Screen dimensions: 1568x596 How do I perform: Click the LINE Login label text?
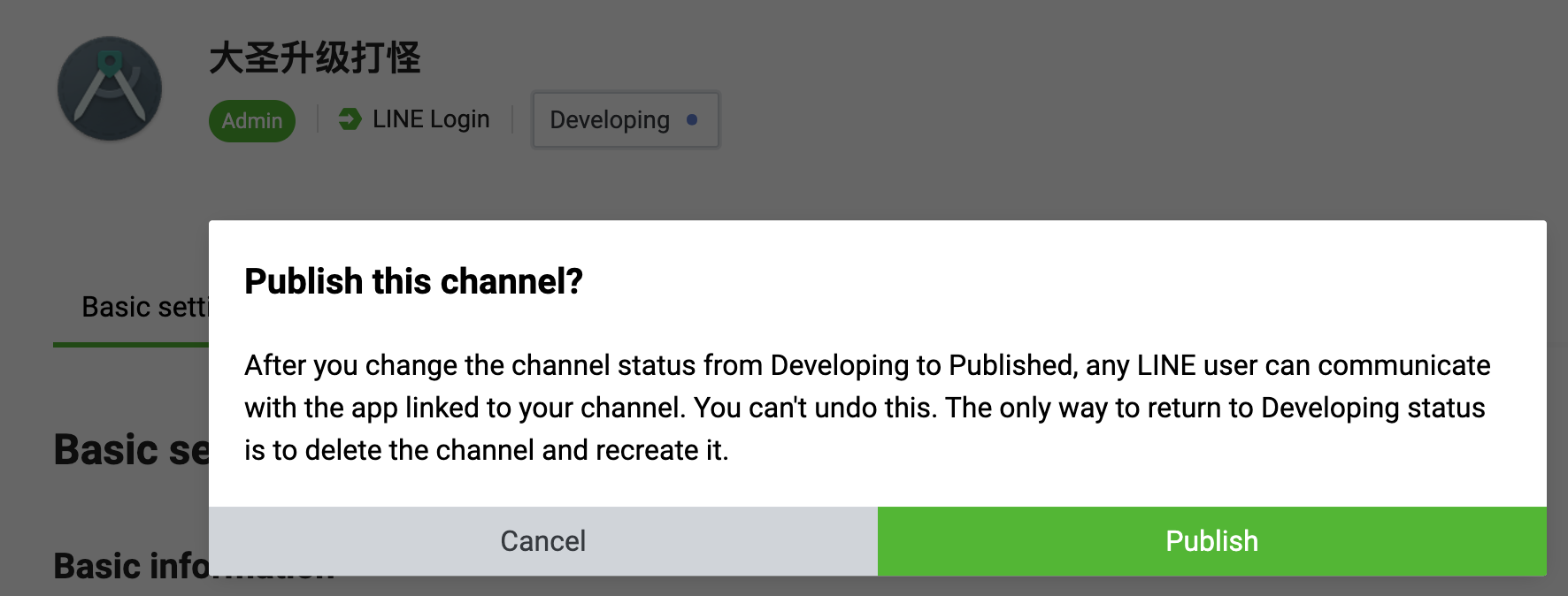pos(431,118)
